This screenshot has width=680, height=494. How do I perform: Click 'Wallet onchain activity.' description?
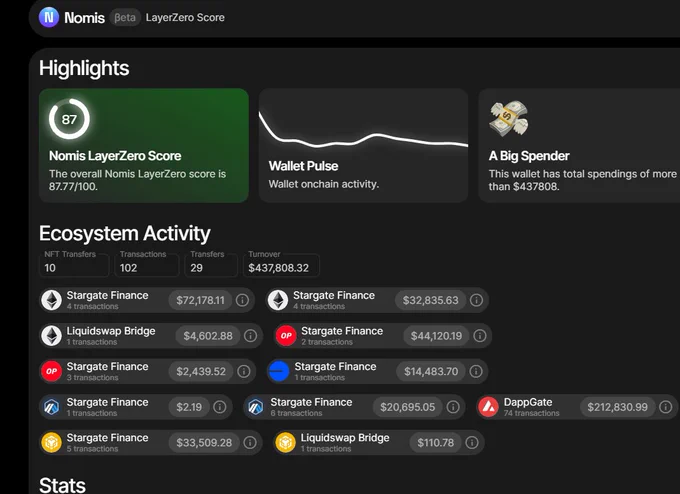(x=324, y=184)
